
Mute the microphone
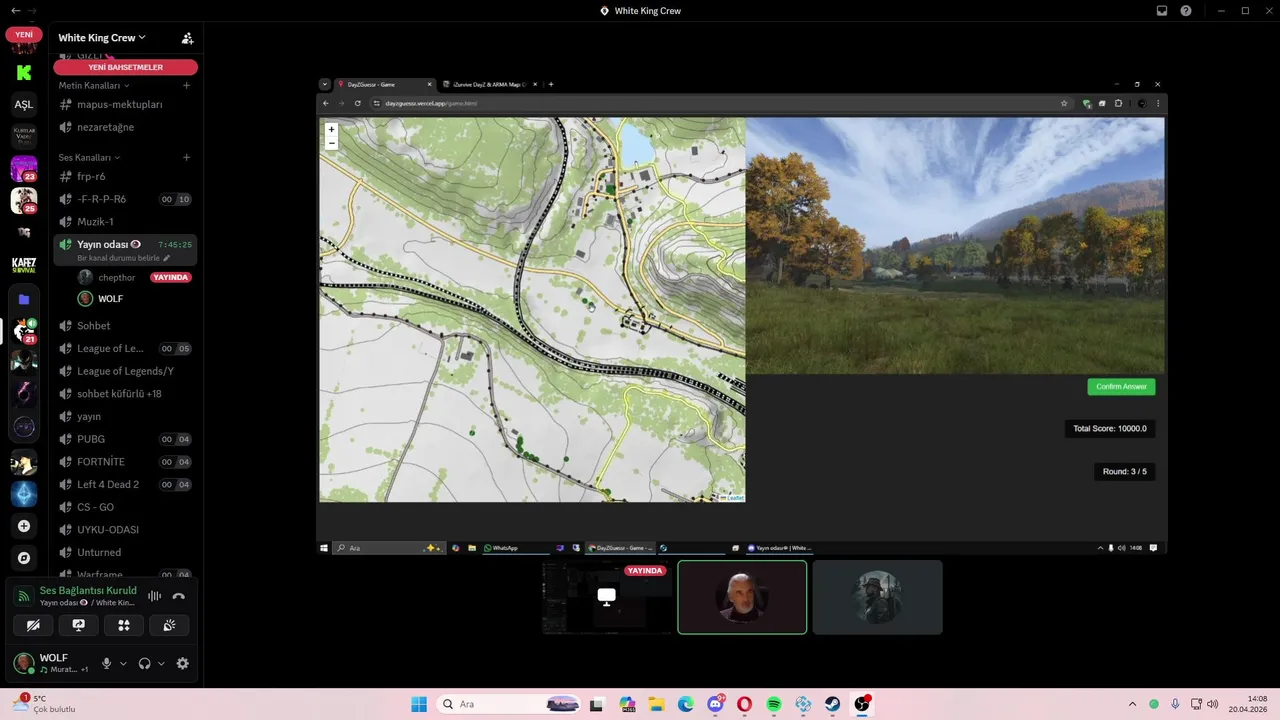106,663
